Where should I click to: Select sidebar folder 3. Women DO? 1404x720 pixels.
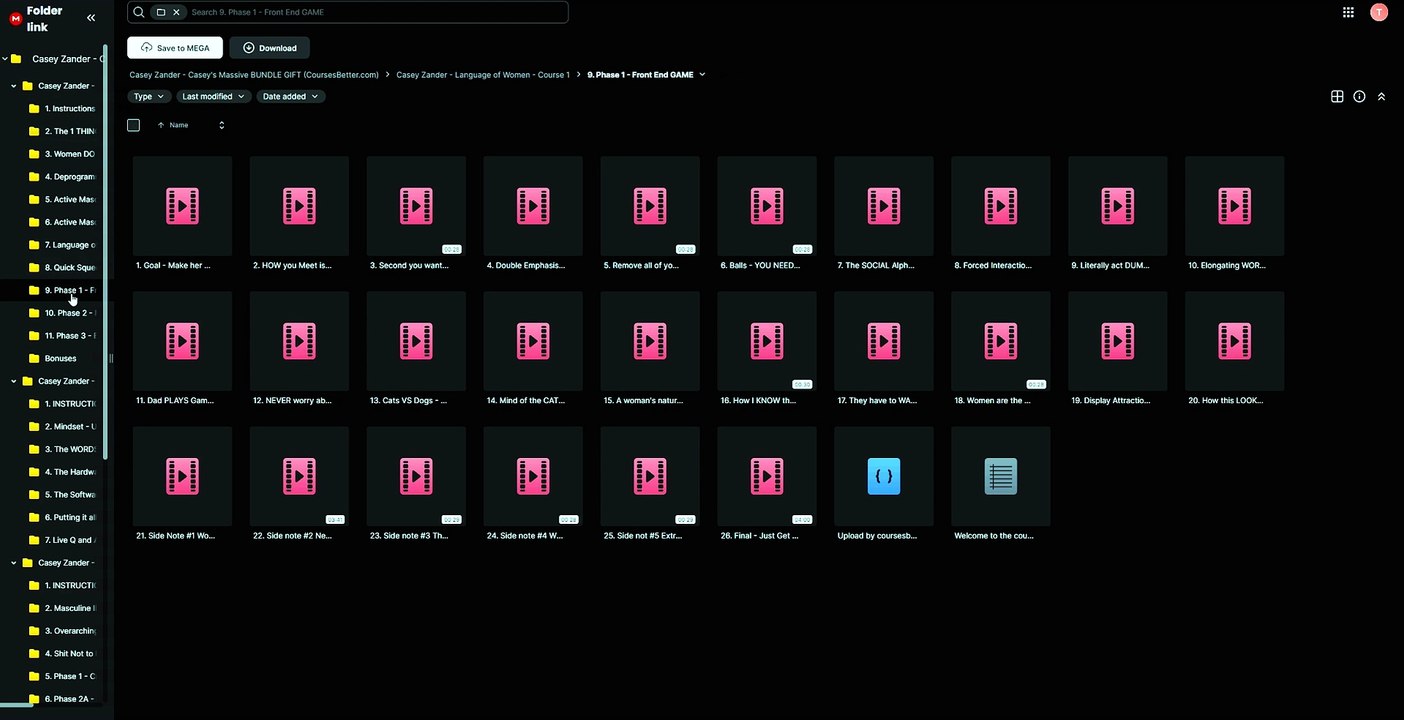pos(62,154)
